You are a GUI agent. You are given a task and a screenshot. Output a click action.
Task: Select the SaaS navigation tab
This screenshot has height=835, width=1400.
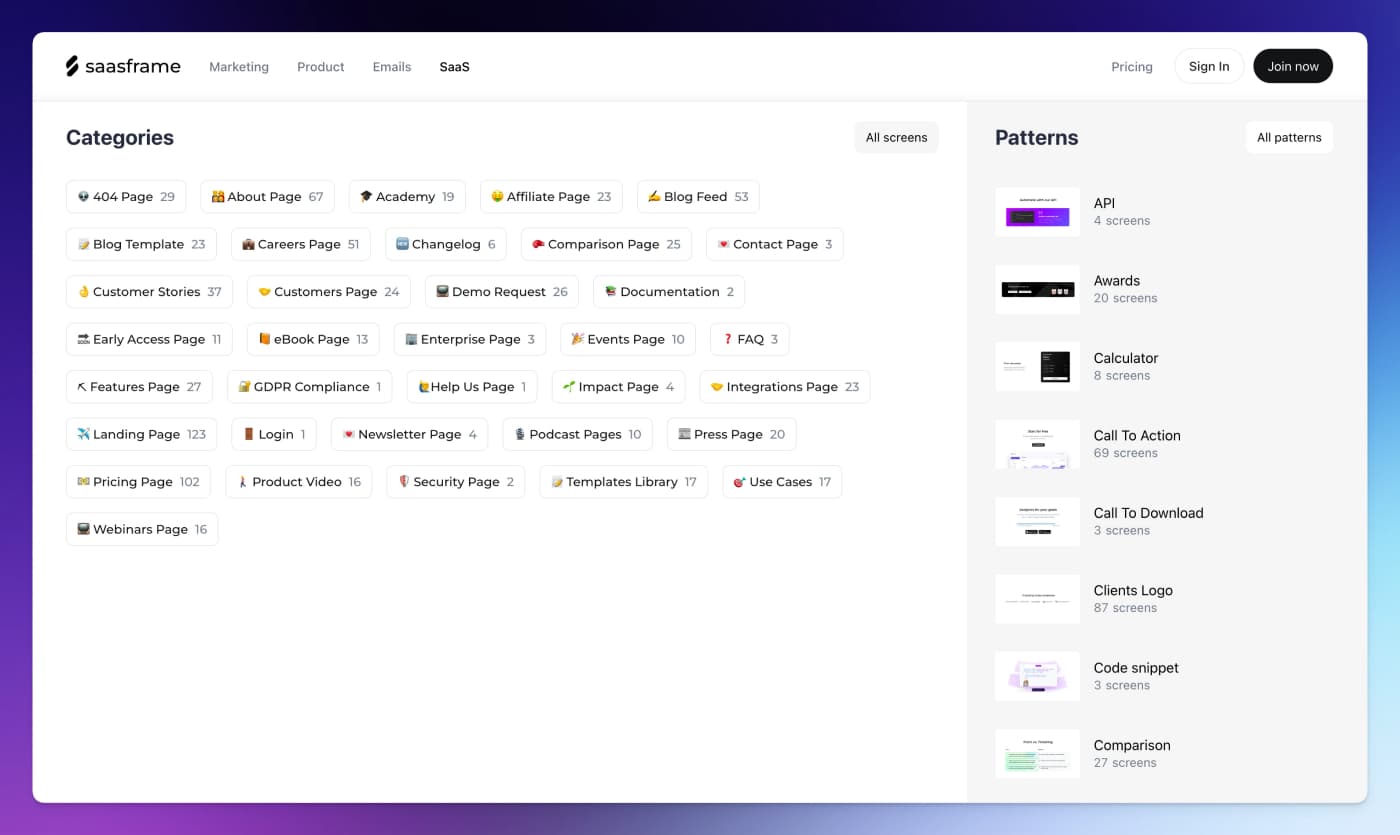pyautogui.click(x=454, y=67)
